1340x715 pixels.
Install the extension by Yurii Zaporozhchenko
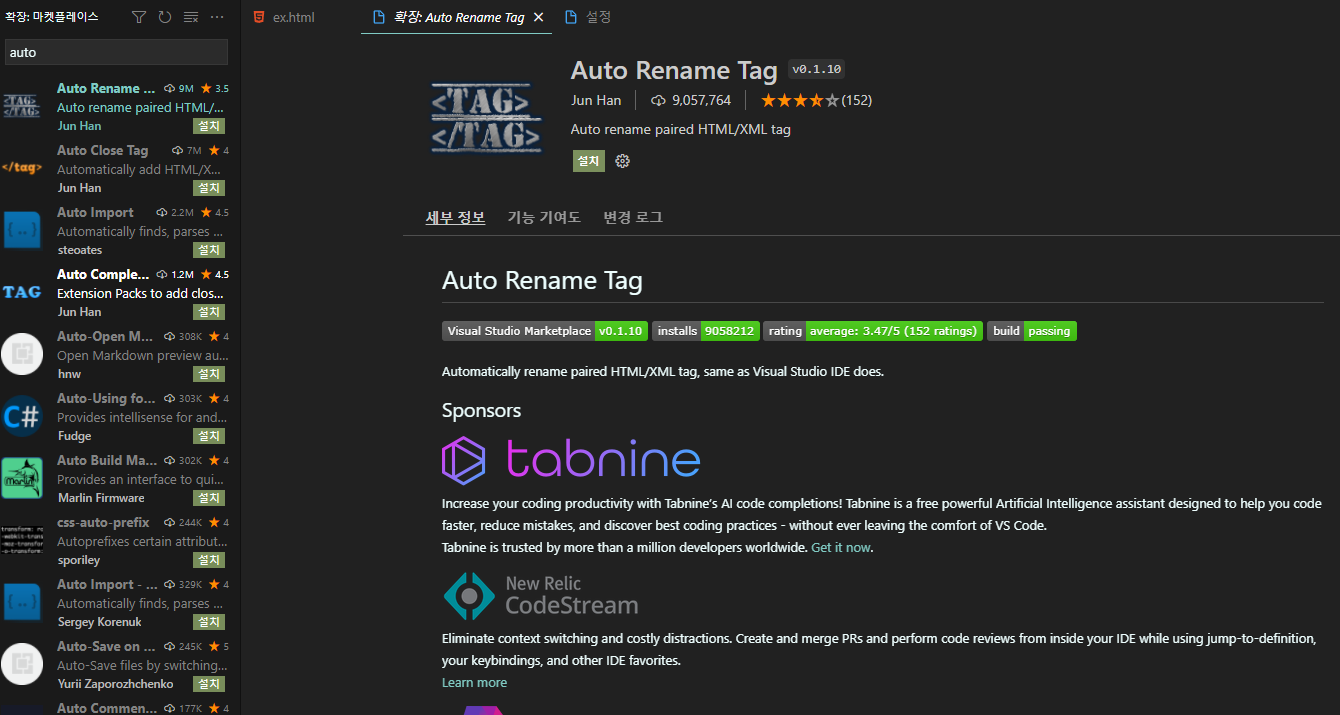pos(209,684)
